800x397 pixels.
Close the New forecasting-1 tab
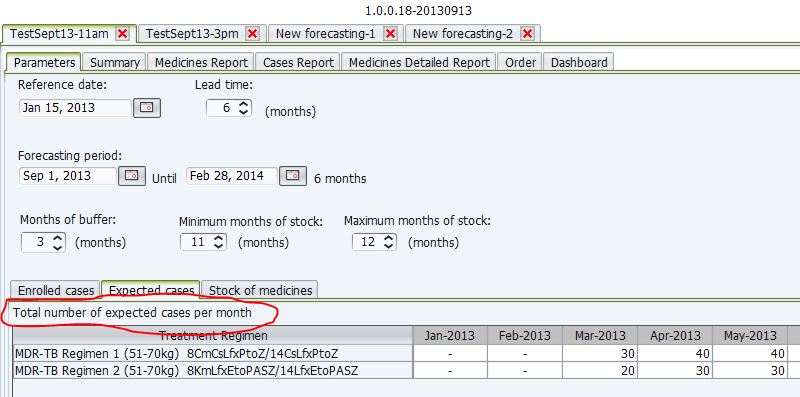(x=390, y=34)
